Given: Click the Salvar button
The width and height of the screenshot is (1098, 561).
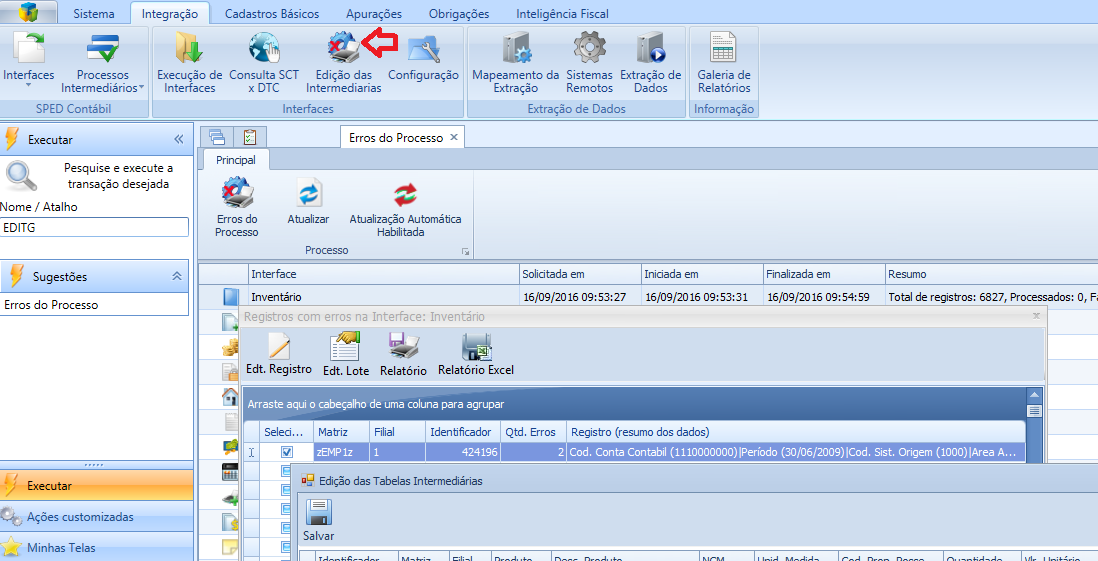Looking at the screenshot, I should click(319, 521).
